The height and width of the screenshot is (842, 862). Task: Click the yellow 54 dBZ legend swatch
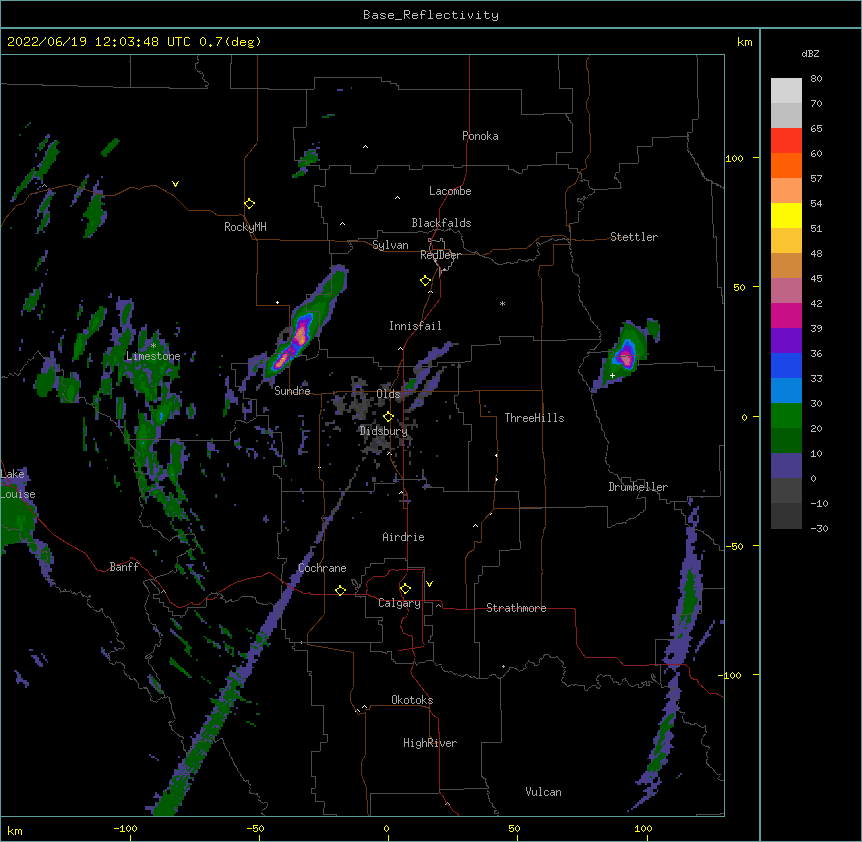tap(786, 215)
